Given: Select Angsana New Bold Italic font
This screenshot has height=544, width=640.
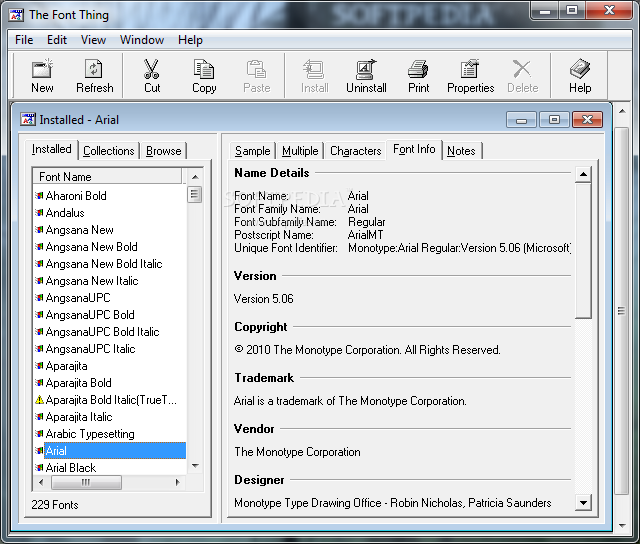Looking at the screenshot, I should (104, 264).
